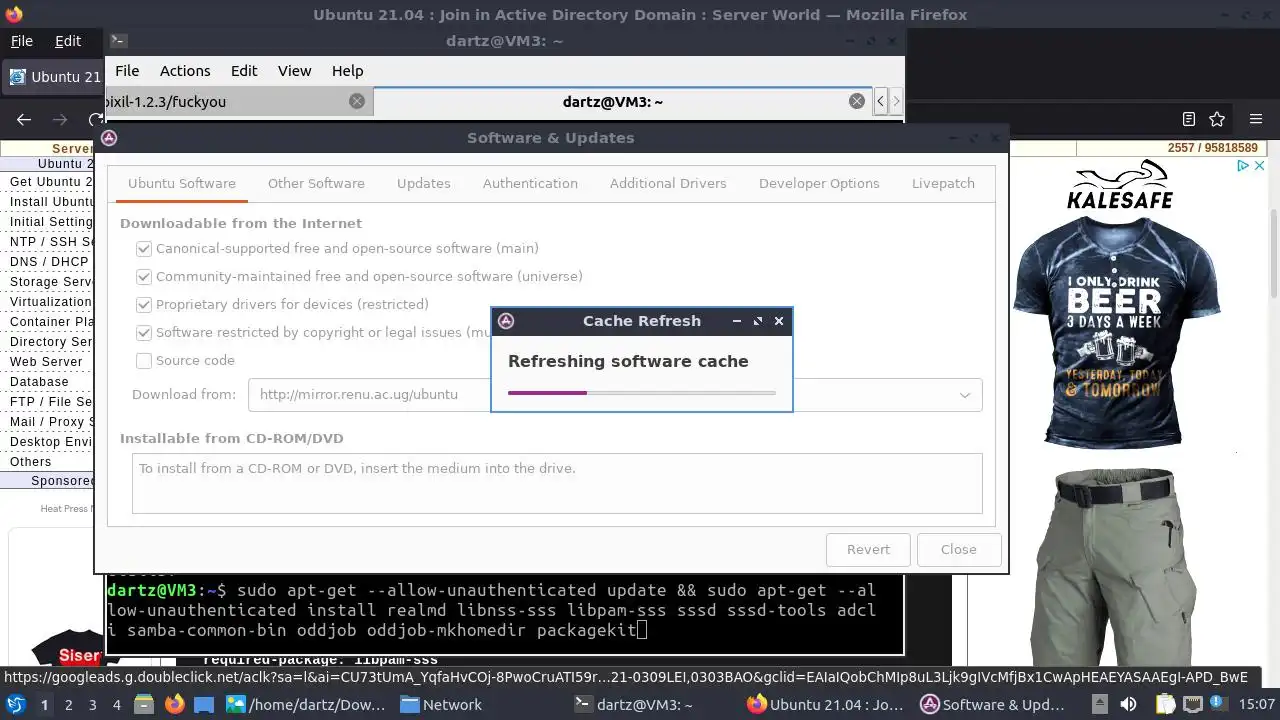The image size is (1280, 720).
Task: Open the clipboard manager tray icon
Action: pyautogui.click(x=1165, y=705)
